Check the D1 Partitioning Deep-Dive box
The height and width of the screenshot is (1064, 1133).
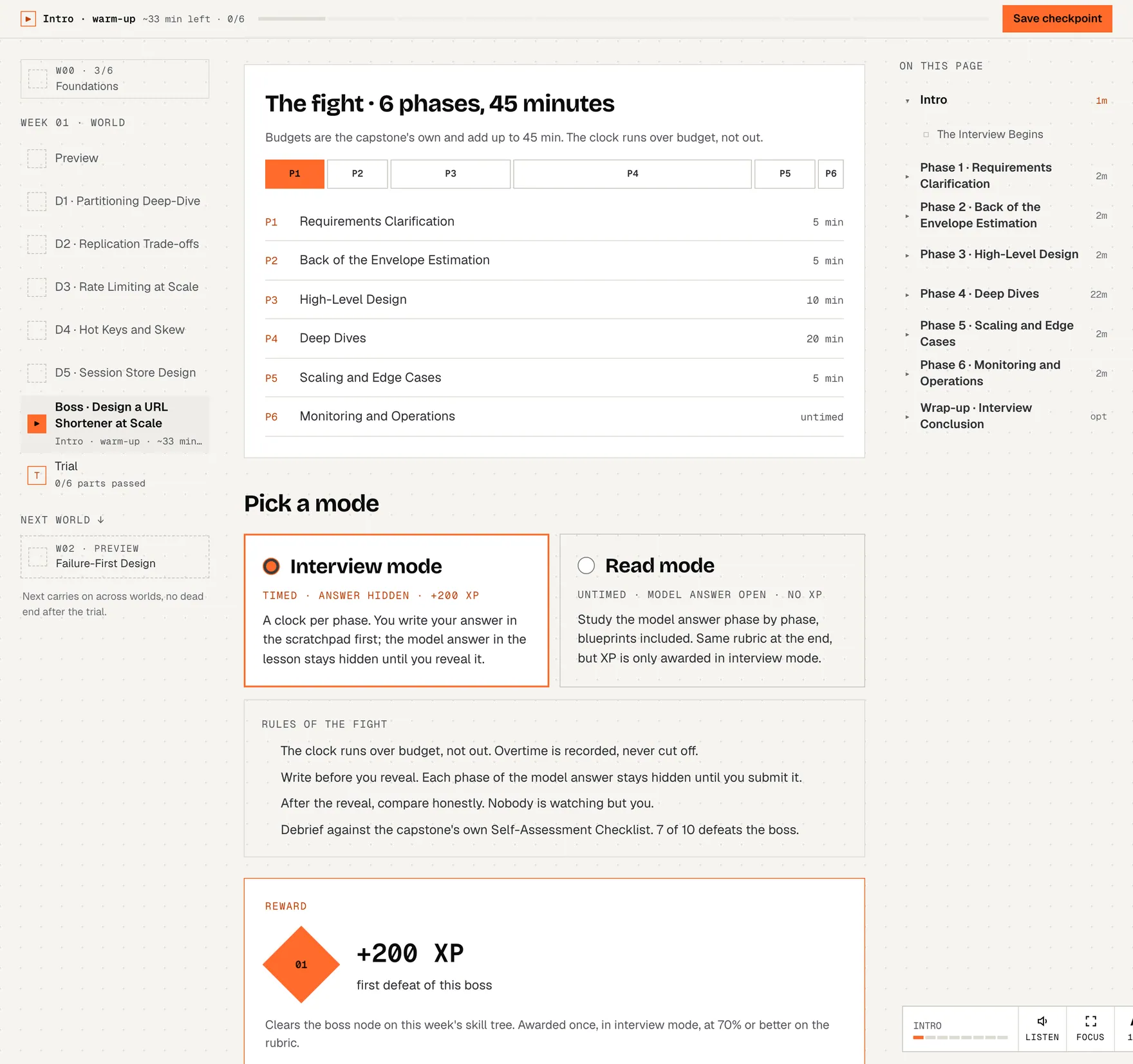[37, 201]
